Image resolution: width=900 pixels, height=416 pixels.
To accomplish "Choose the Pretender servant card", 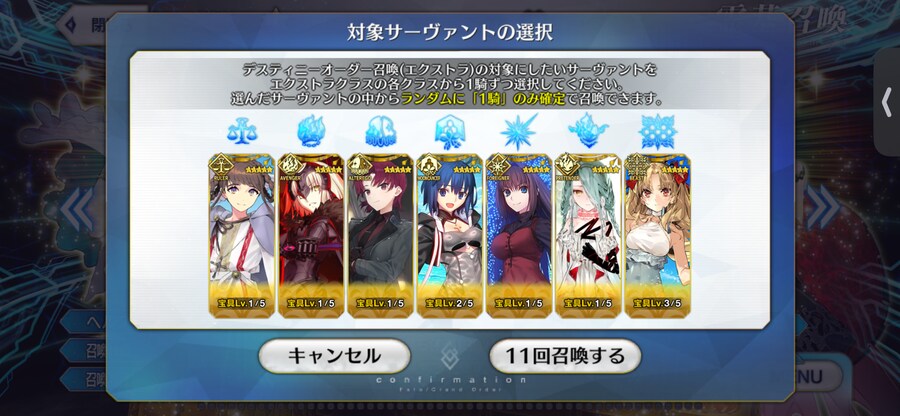I will (588, 235).
